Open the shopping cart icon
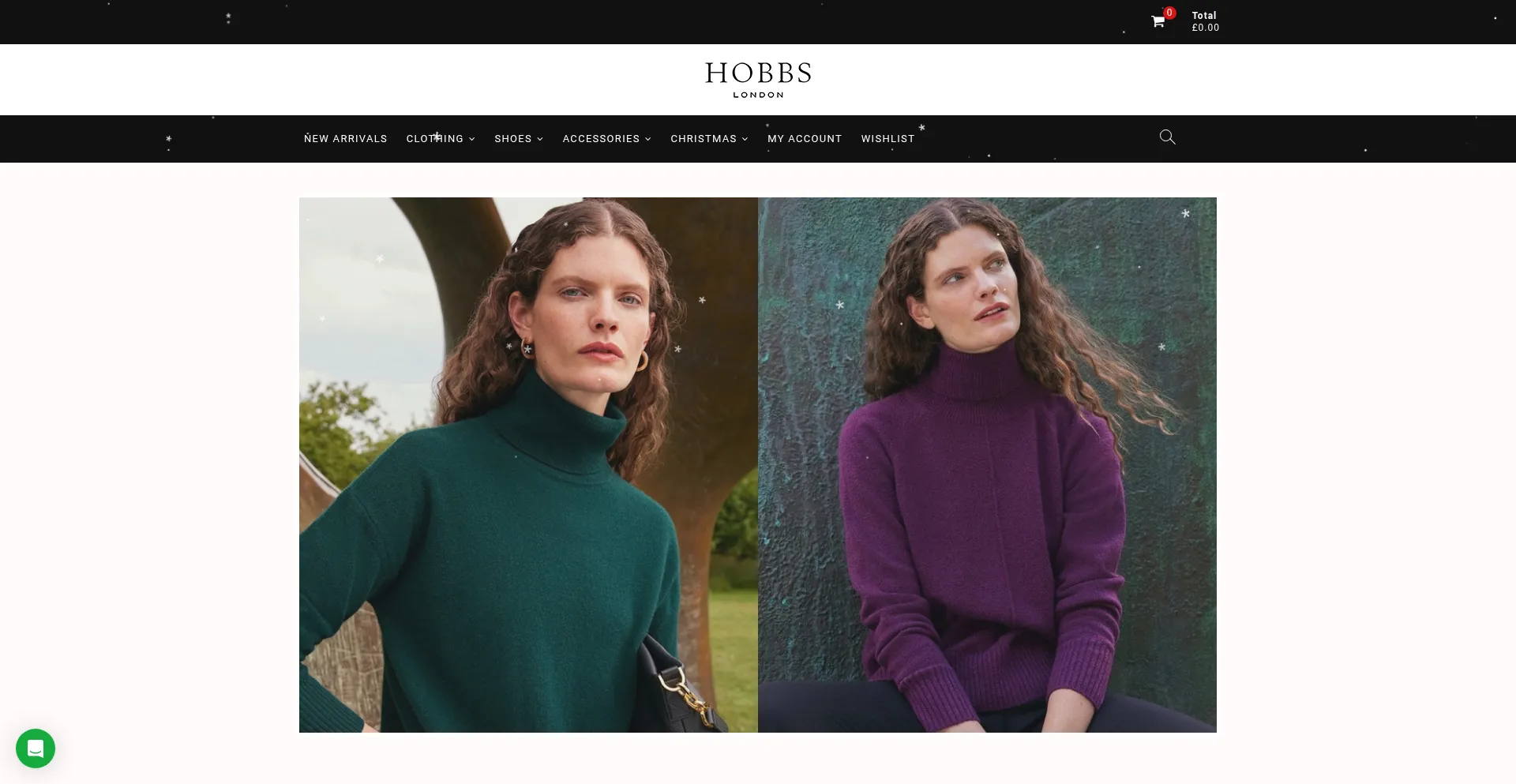 tap(1158, 22)
